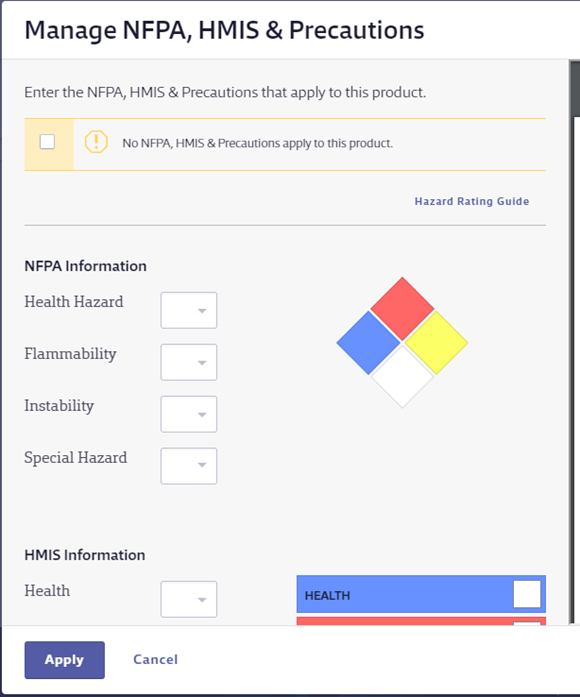Click the red flammability diamond
This screenshot has width=580, height=697.
click(x=402, y=308)
